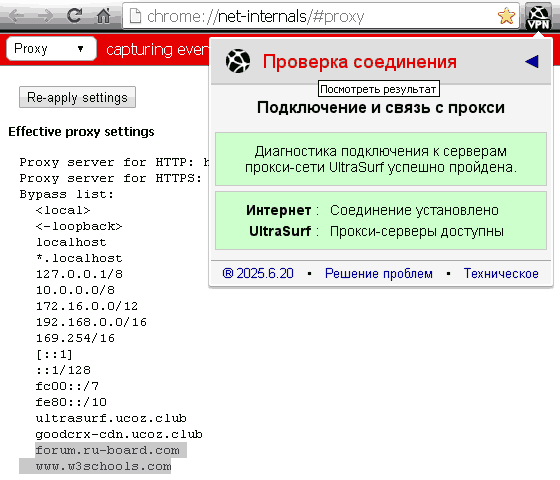Click Интернет: Соединение установлено status row
Image resolution: width=560 pixels, height=480 pixels.
(x=372, y=210)
